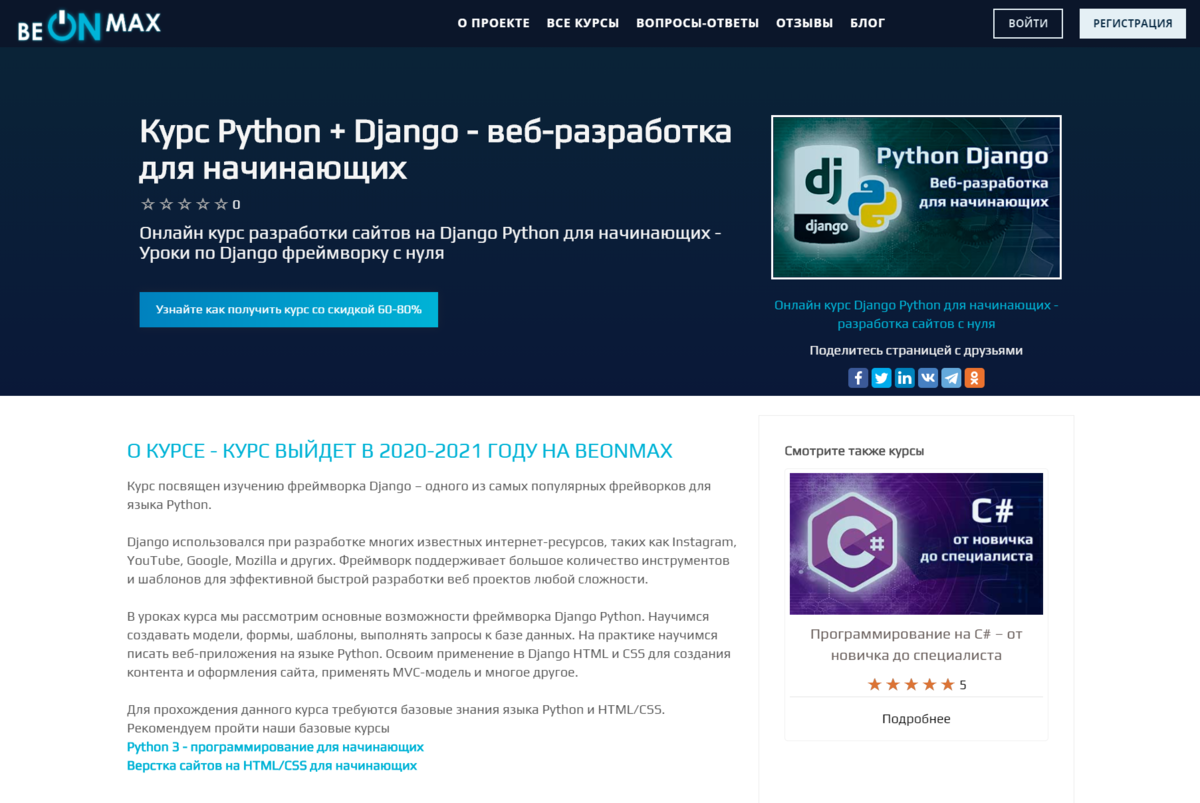The width and height of the screenshot is (1200, 803).
Task: Click the C# course thumbnail image
Action: click(916, 544)
